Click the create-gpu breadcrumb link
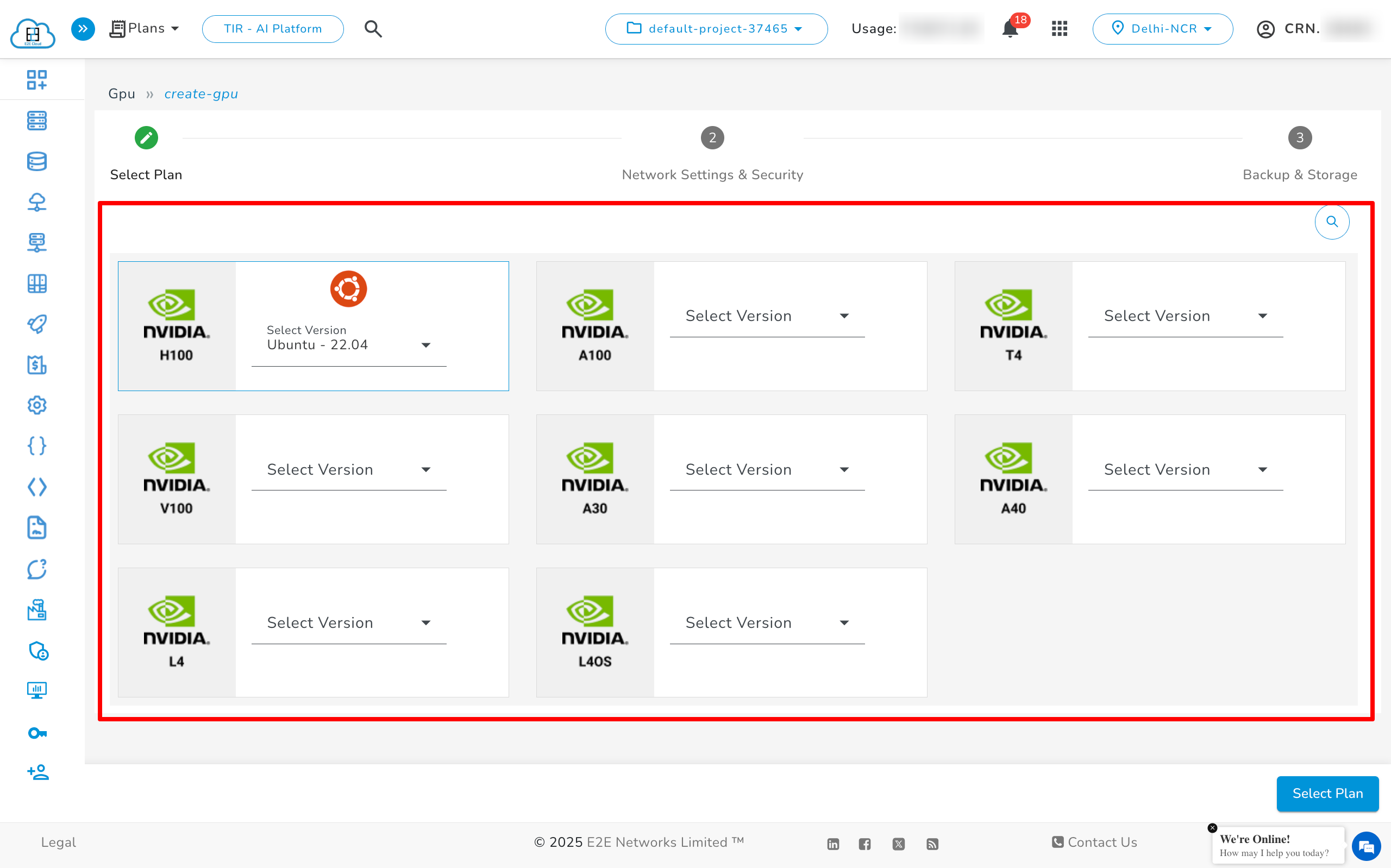Image resolution: width=1391 pixels, height=868 pixels. click(x=201, y=93)
